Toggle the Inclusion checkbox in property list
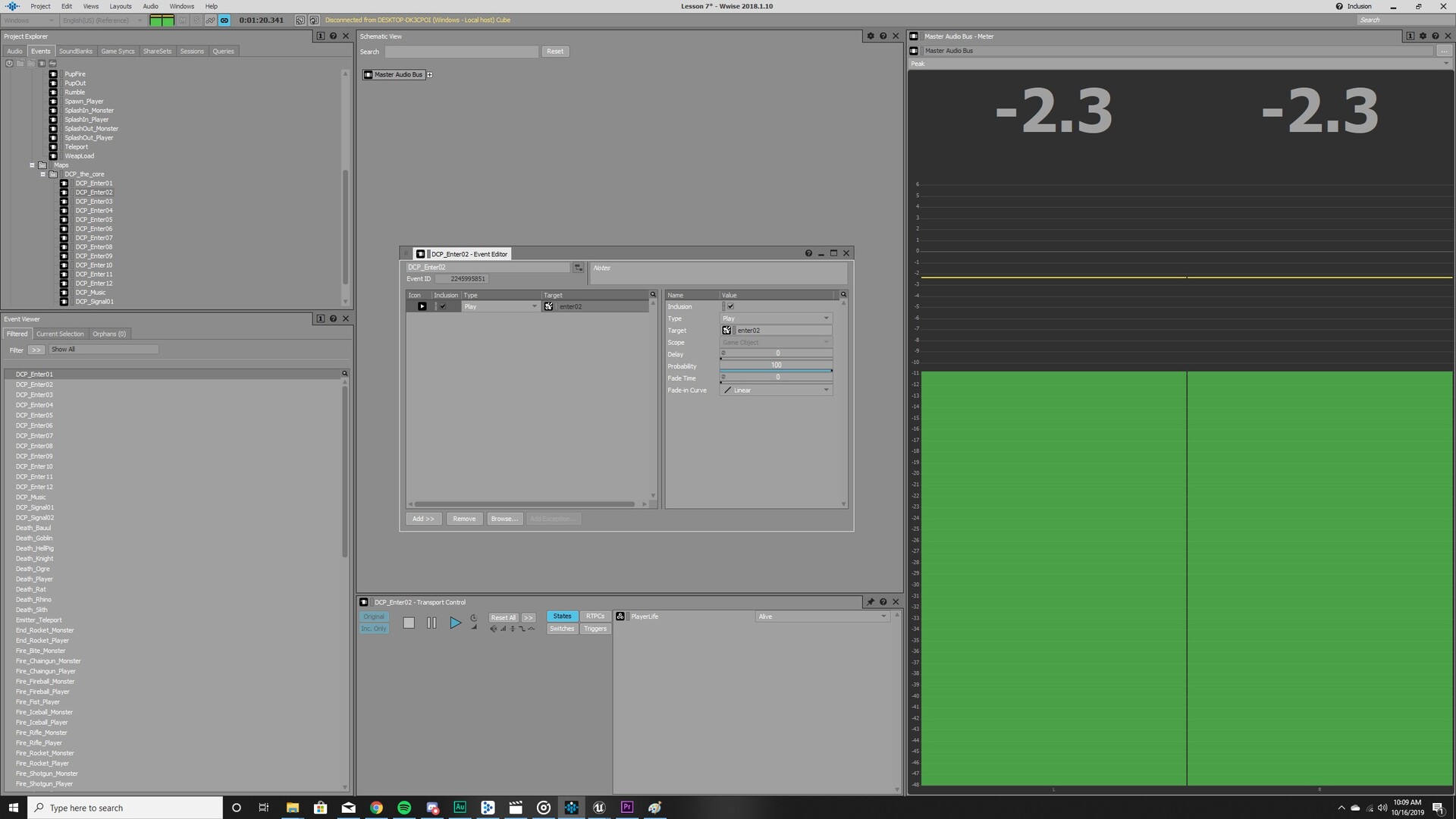 click(x=730, y=306)
